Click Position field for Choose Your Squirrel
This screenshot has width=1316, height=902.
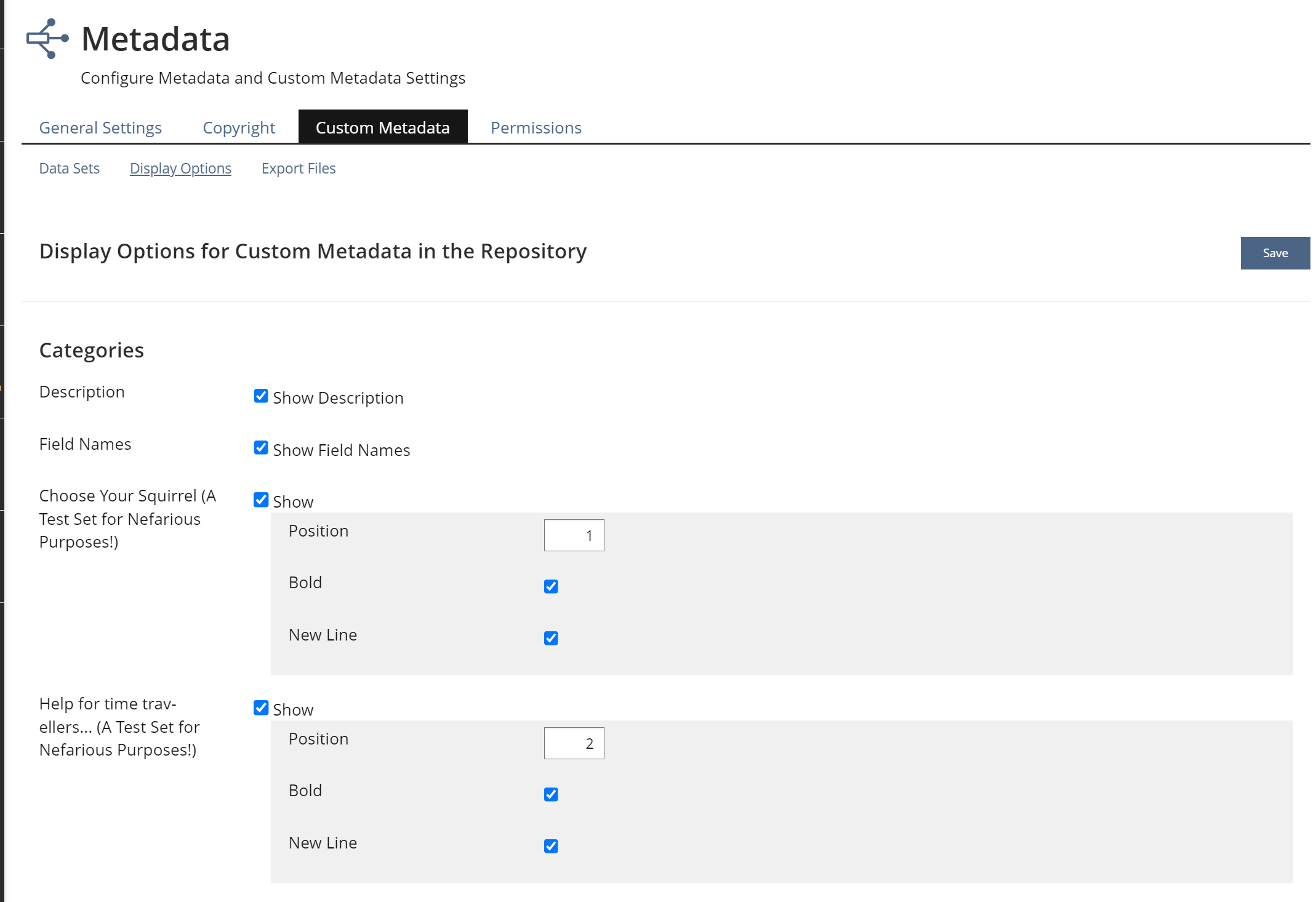[x=574, y=535]
